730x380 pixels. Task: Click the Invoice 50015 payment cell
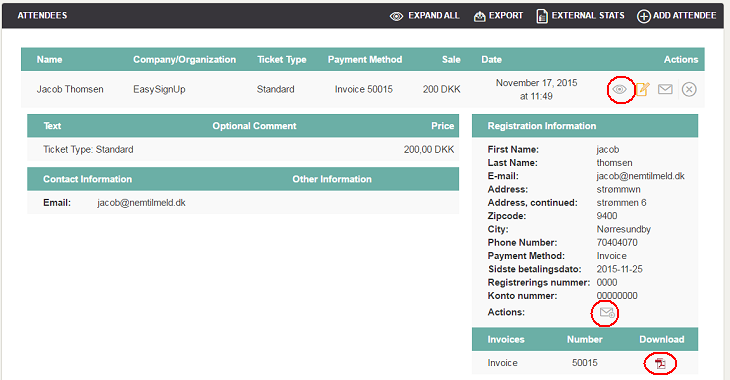[364, 89]
